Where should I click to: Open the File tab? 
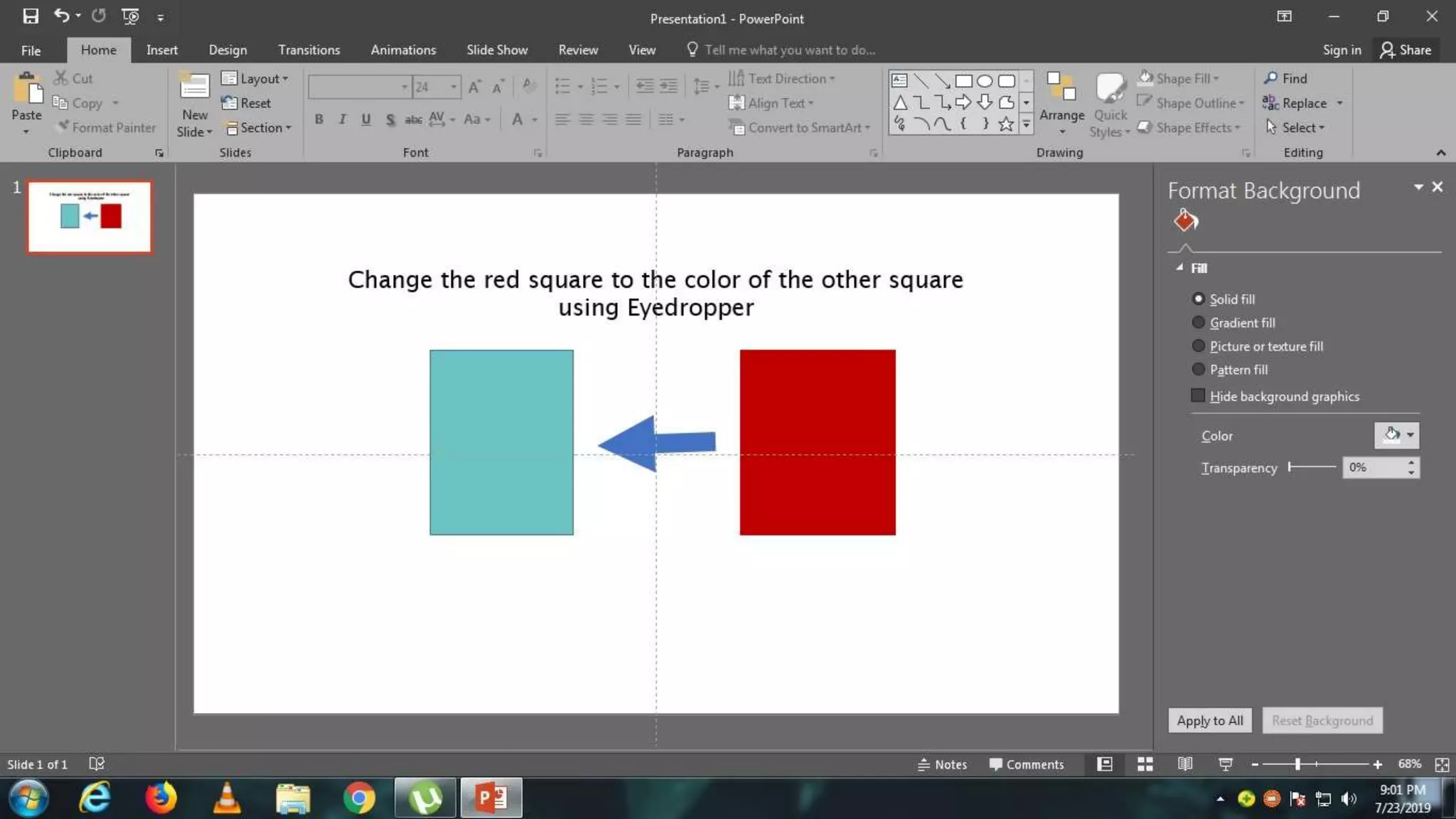pyautogui.click(x=31, y=50)
